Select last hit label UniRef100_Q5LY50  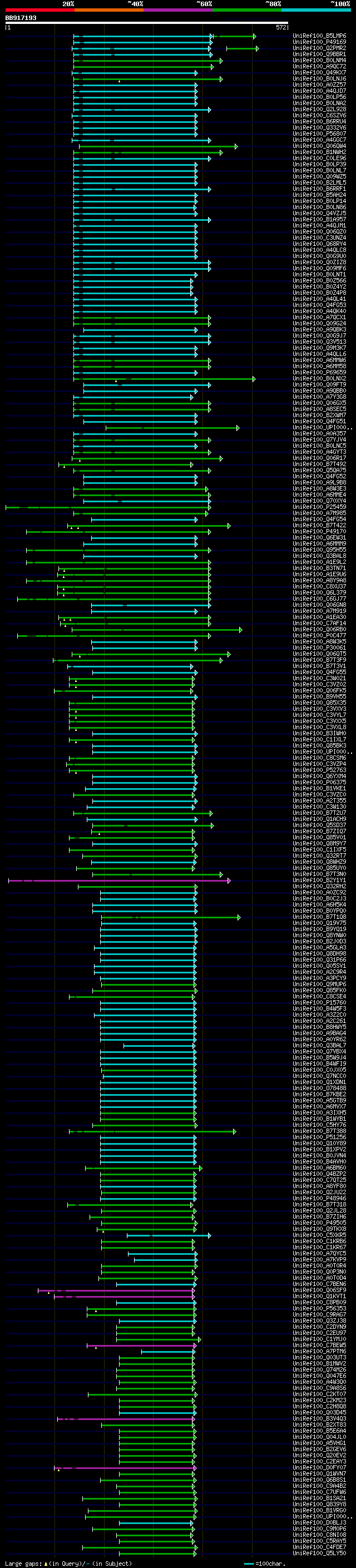[x=319, y=1553]
